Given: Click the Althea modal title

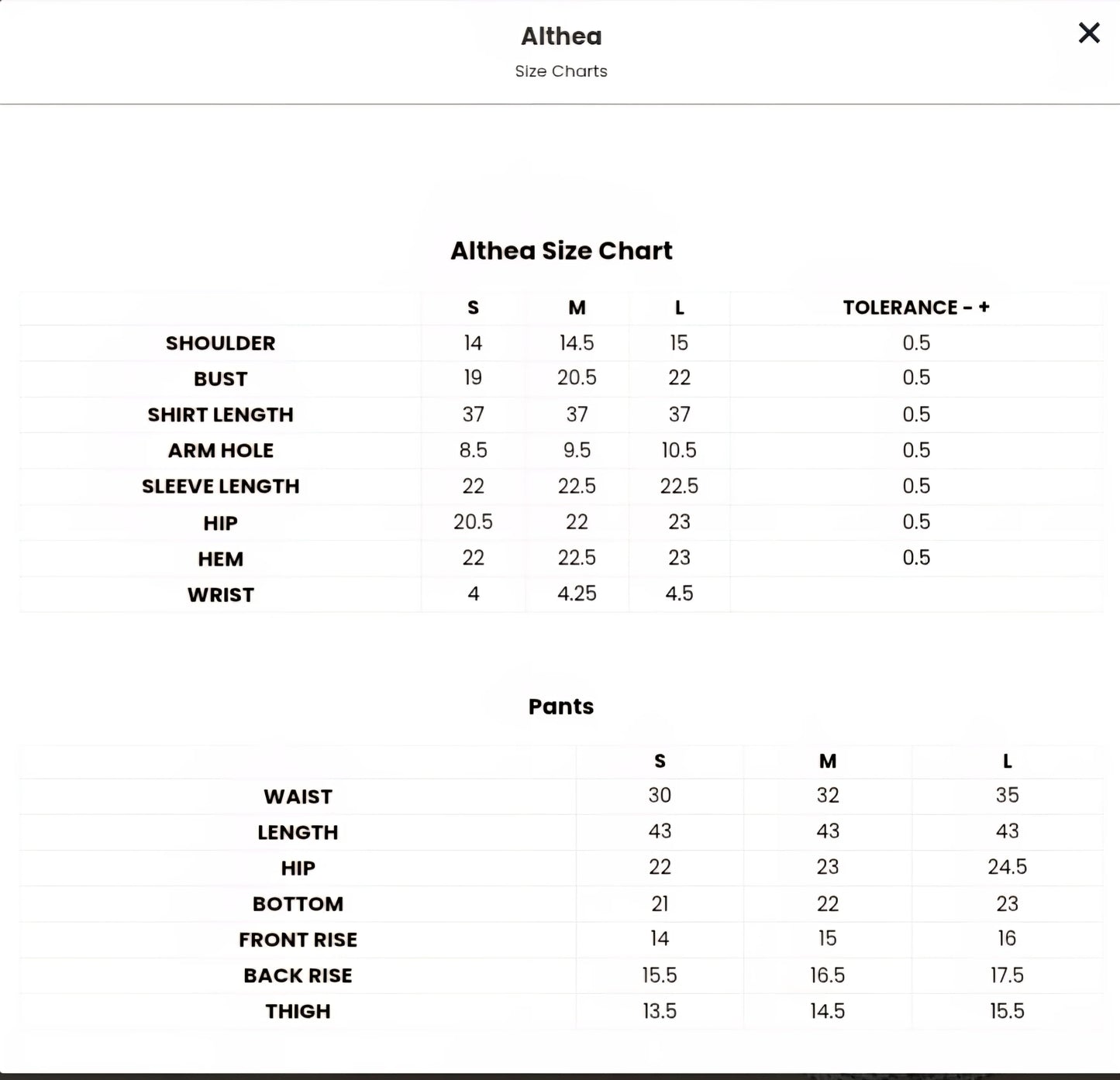Looking at the screenshot, I should click(x=561, y=36).
